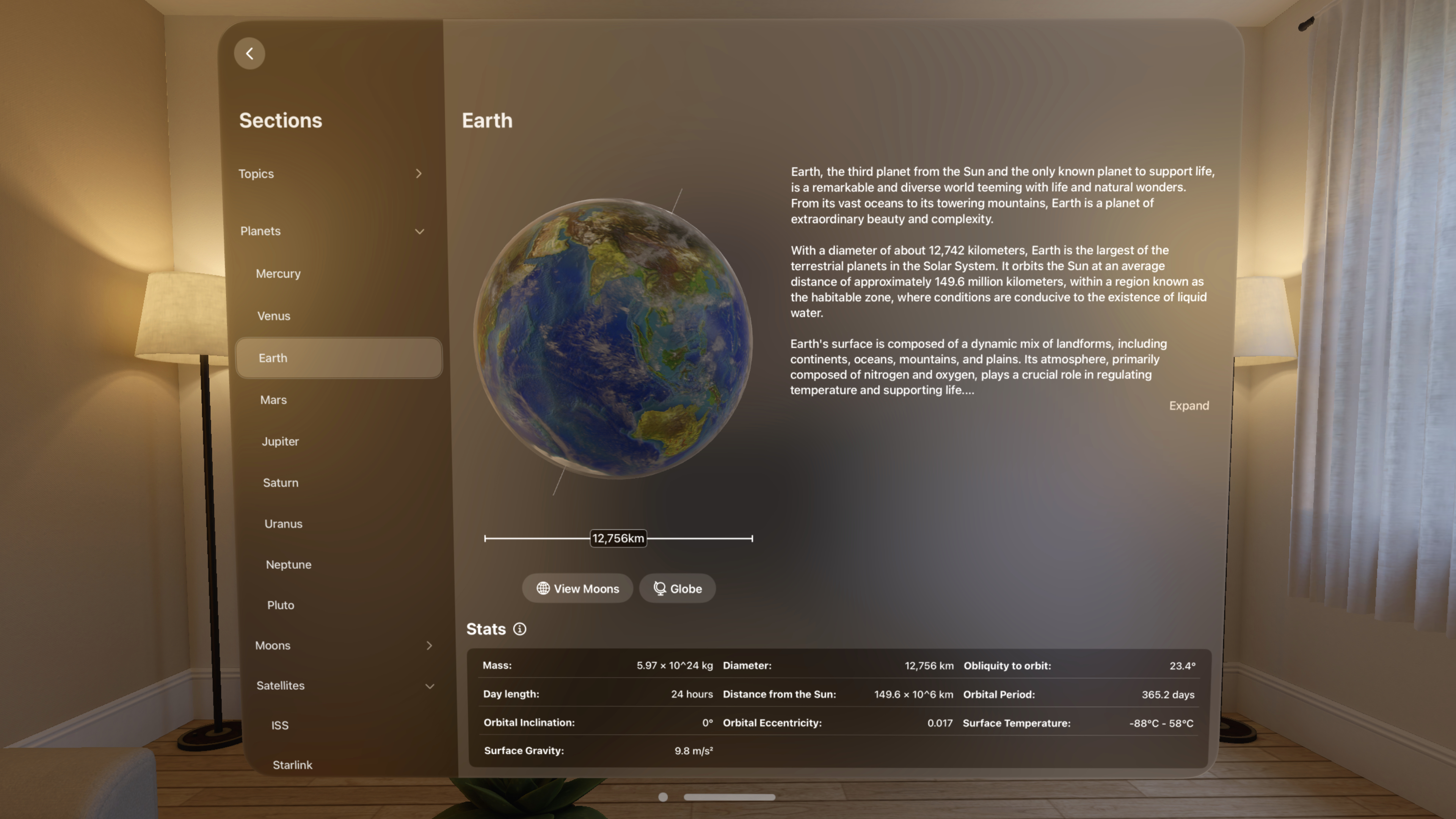Click the window grabber bar
Viewport: 1456px width, 819px height.
click(x=729, y=797)
